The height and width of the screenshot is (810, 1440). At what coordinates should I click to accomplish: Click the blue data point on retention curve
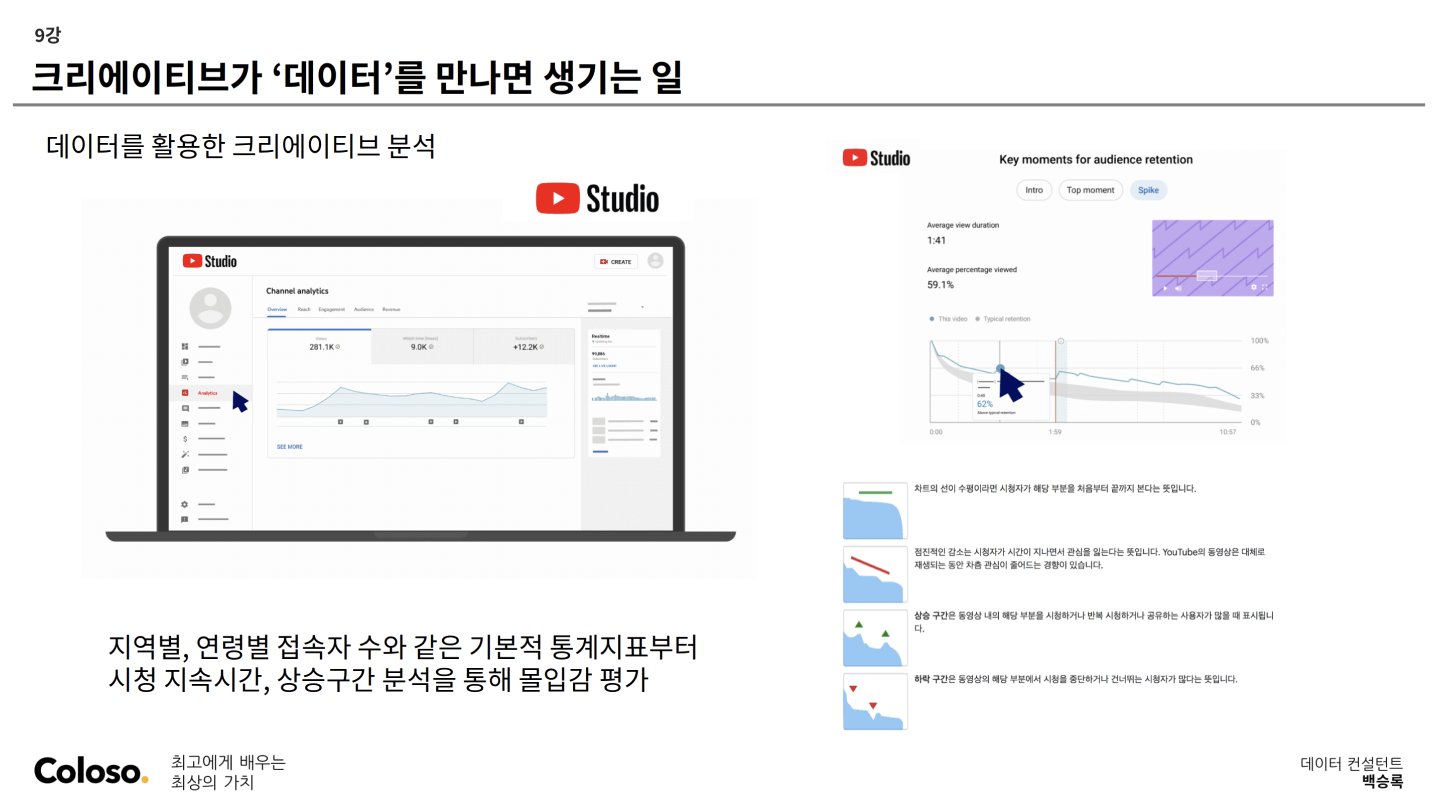coord(1000,368)
